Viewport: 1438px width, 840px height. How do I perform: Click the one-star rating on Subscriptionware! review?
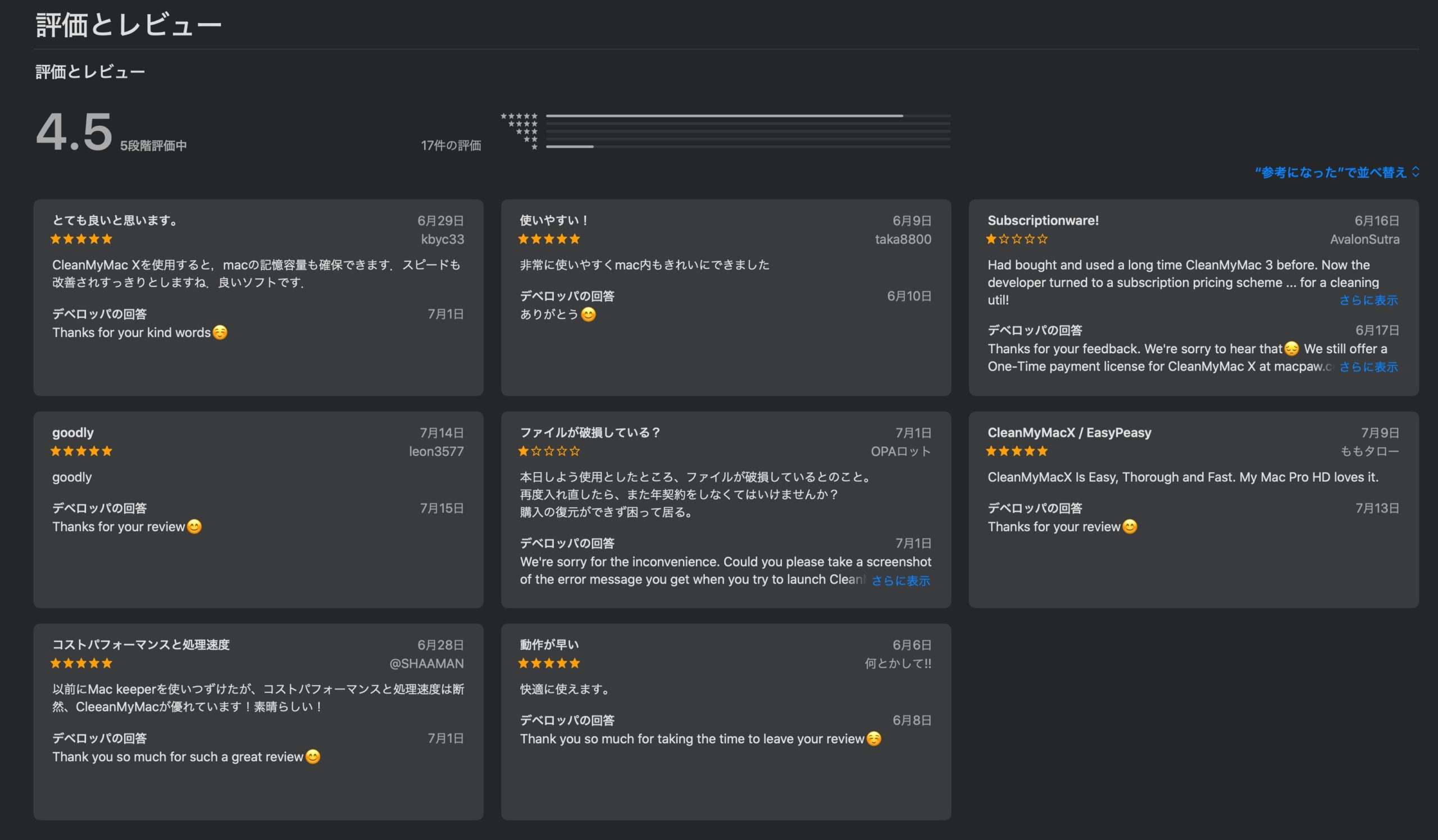[x=1017, y=239]
